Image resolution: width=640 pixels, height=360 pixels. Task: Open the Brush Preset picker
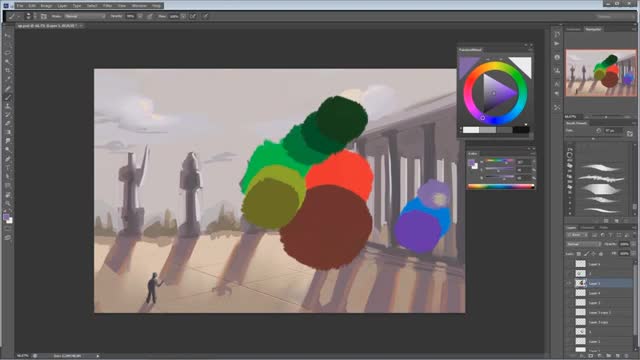point(28,16)
